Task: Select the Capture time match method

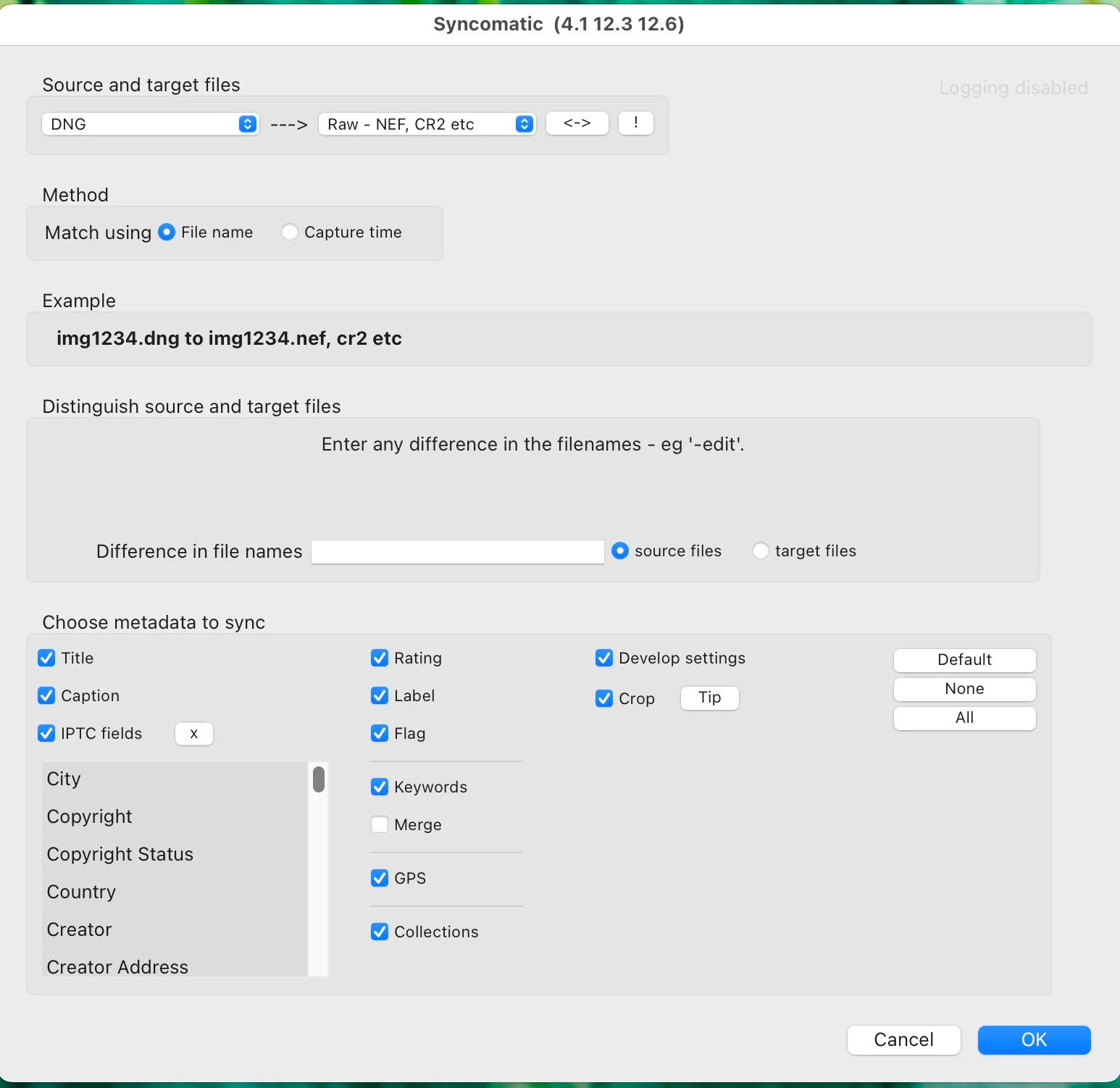Action: 290,232
